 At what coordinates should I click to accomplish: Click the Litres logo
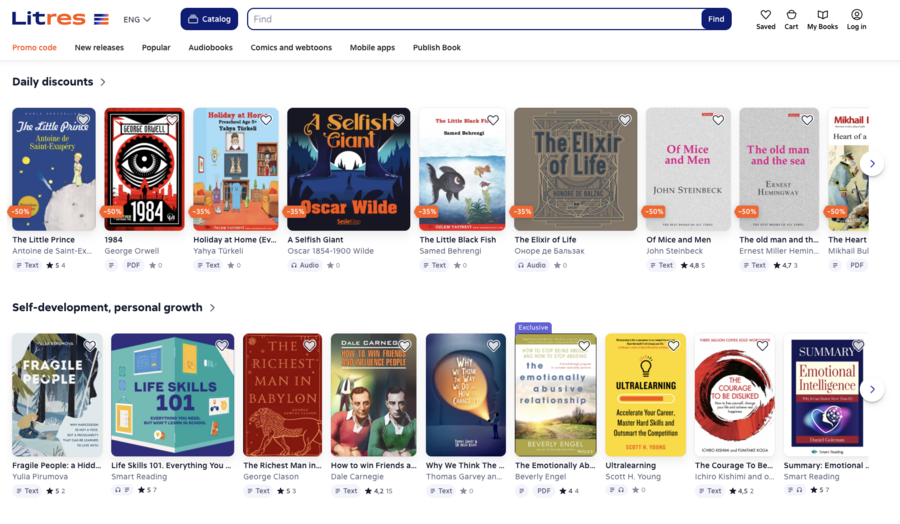[x=48, y=18]
